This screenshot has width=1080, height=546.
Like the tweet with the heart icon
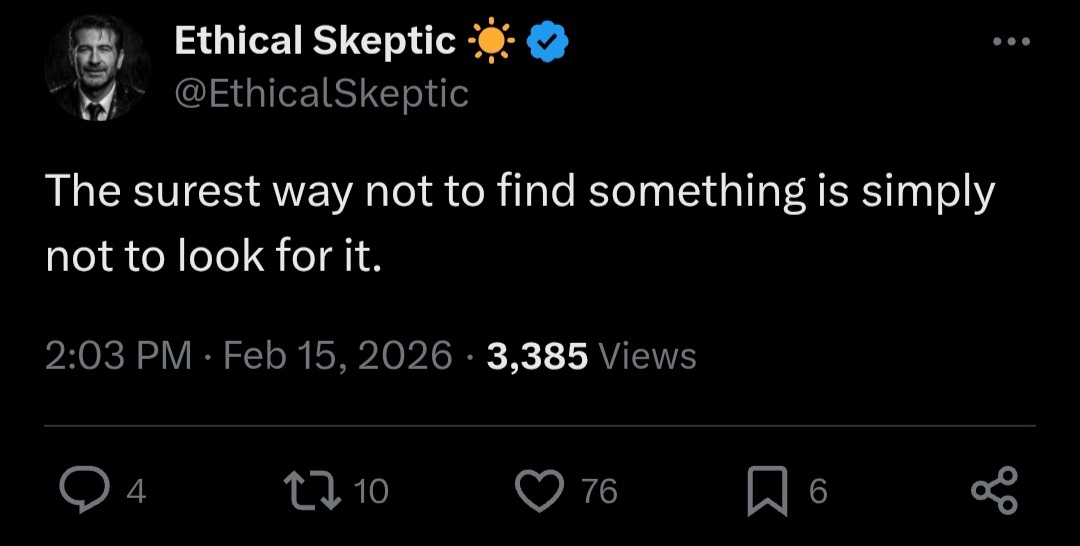[541, 491]
